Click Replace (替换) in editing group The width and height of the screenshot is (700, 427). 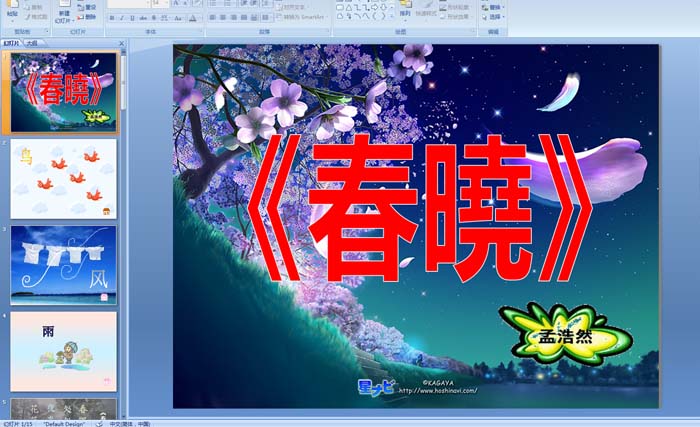(493, 8)
